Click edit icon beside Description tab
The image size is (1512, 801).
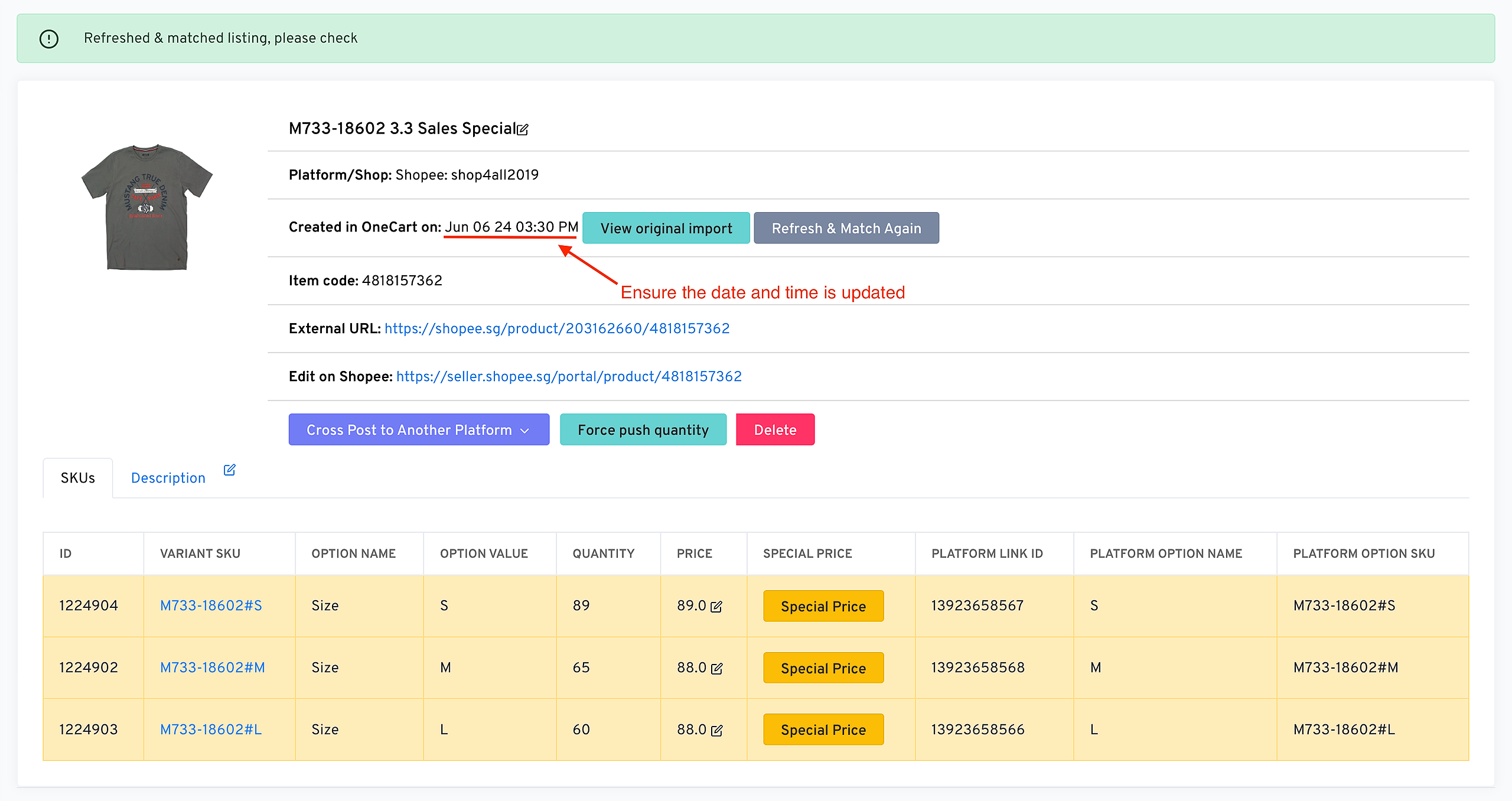[230, 470]
